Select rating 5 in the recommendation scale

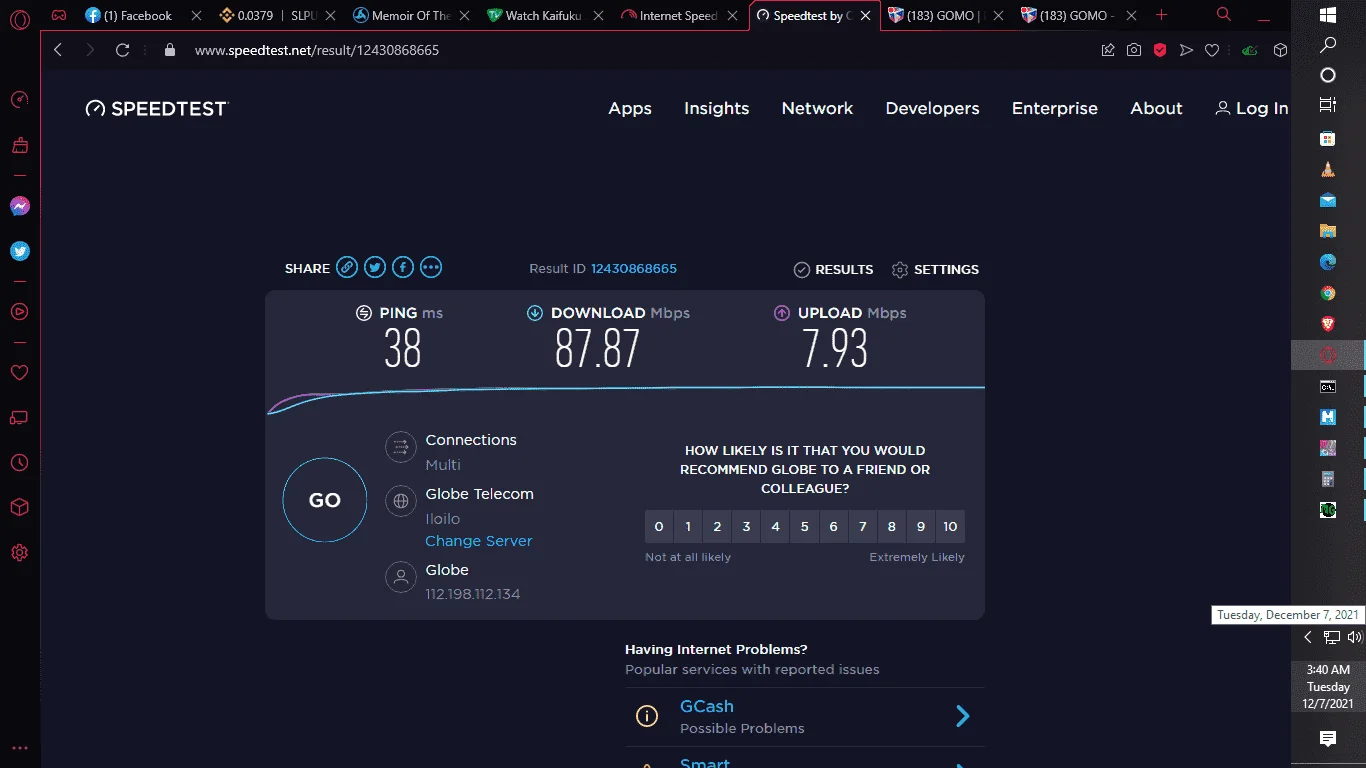coord(804,526)
